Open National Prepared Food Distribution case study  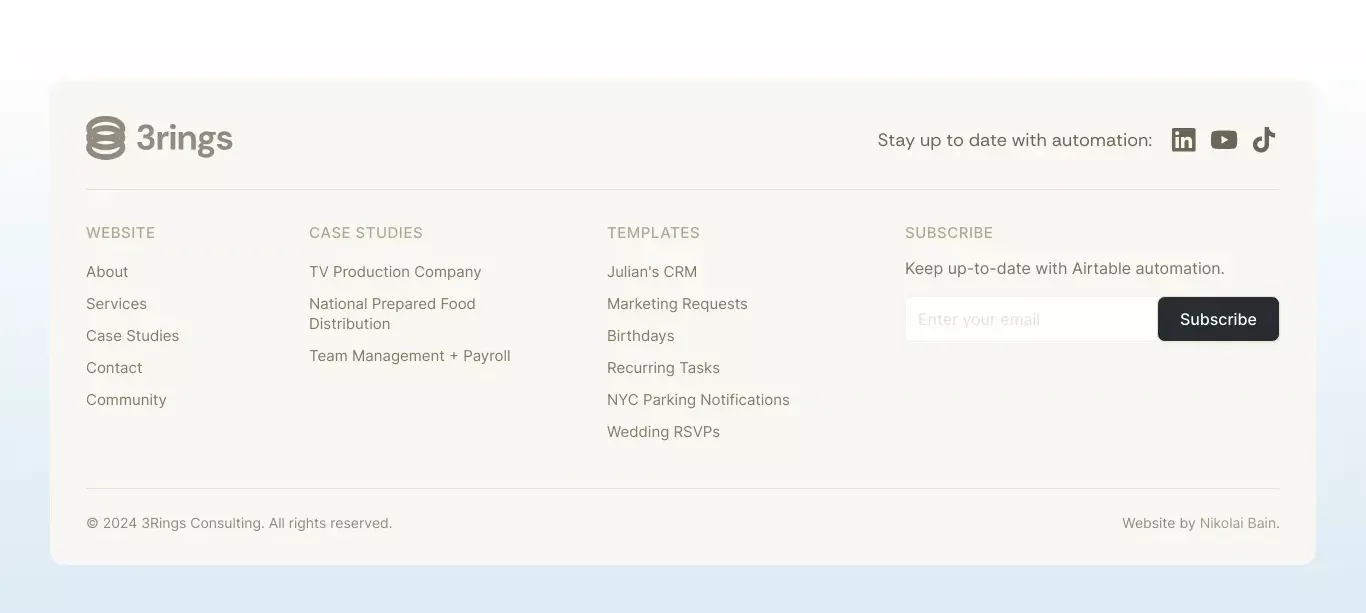[x=392, y=314]
